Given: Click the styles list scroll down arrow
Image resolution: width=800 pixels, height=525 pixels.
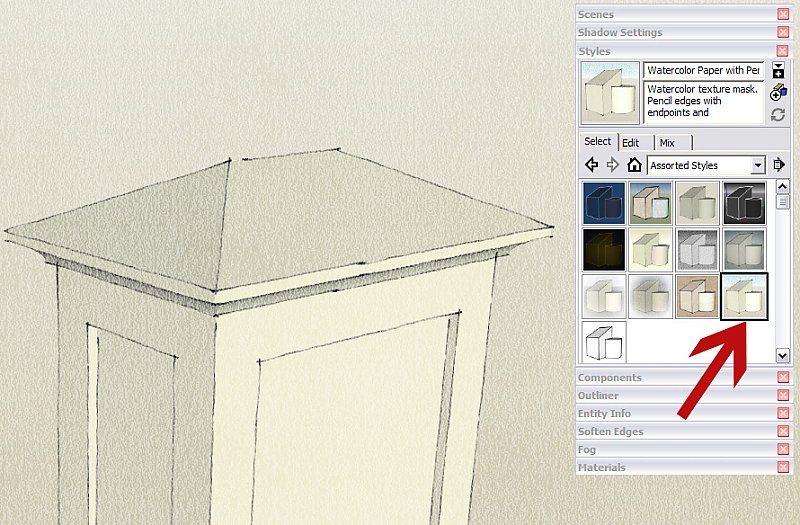Looking at the screenshot, I should tap(783, 355).
